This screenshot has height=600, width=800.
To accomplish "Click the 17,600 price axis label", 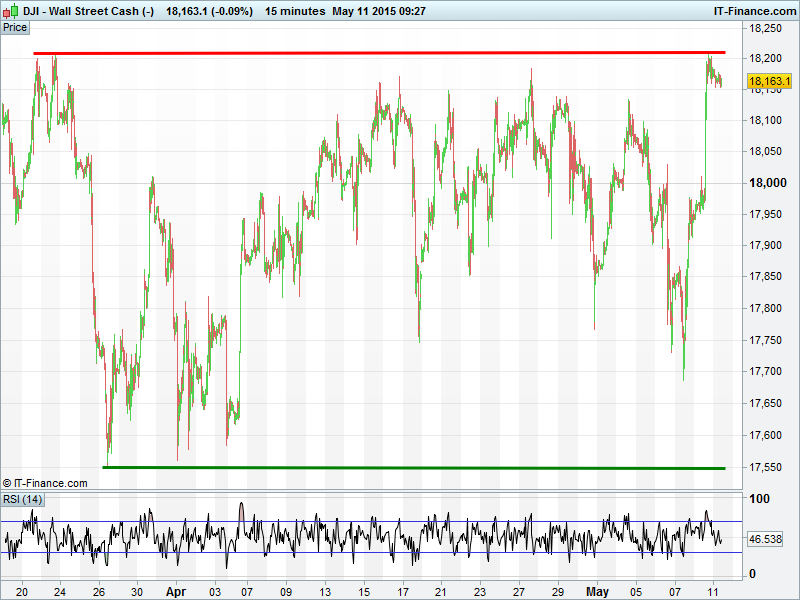I will (x=765, y=435).
